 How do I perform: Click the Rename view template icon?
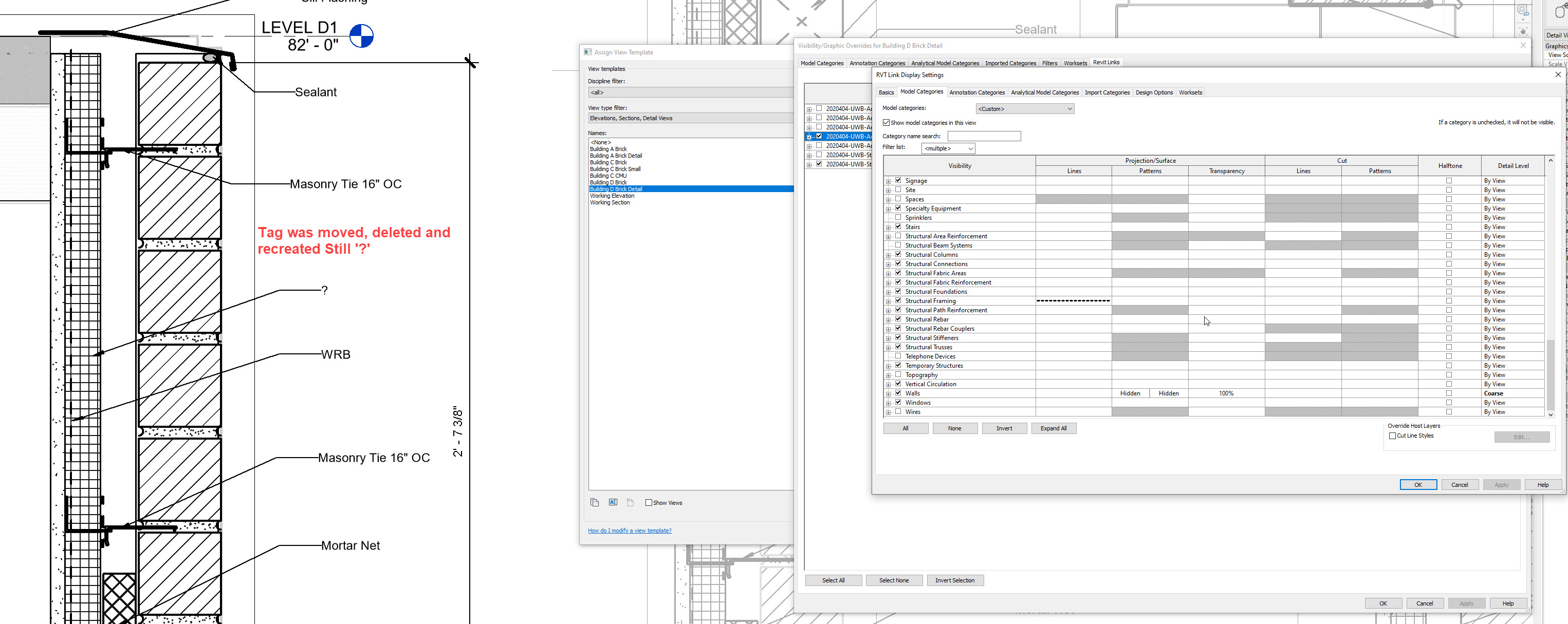tap(613, 502)
